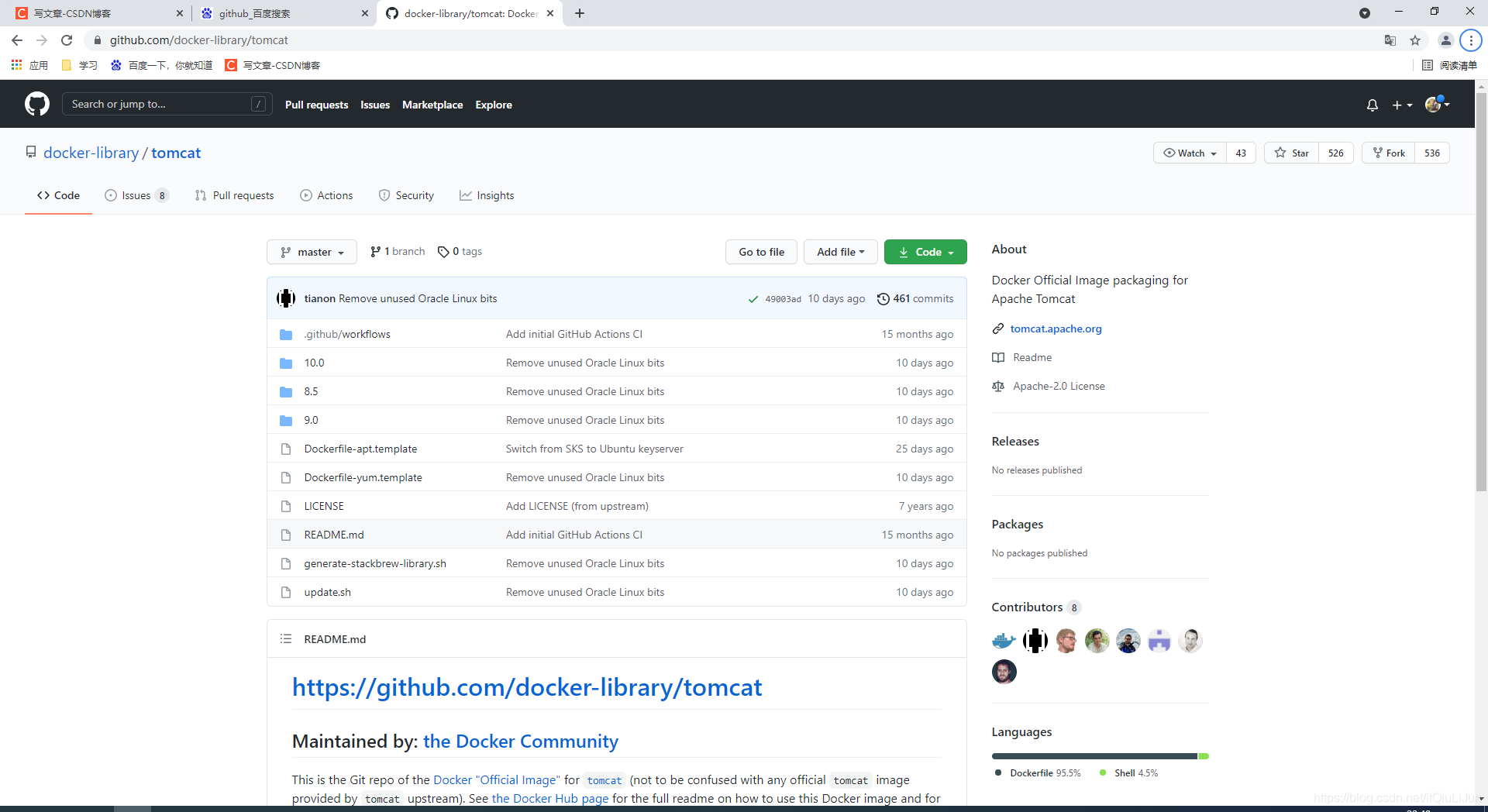Open the 9.0 folder

click(311, 420)
